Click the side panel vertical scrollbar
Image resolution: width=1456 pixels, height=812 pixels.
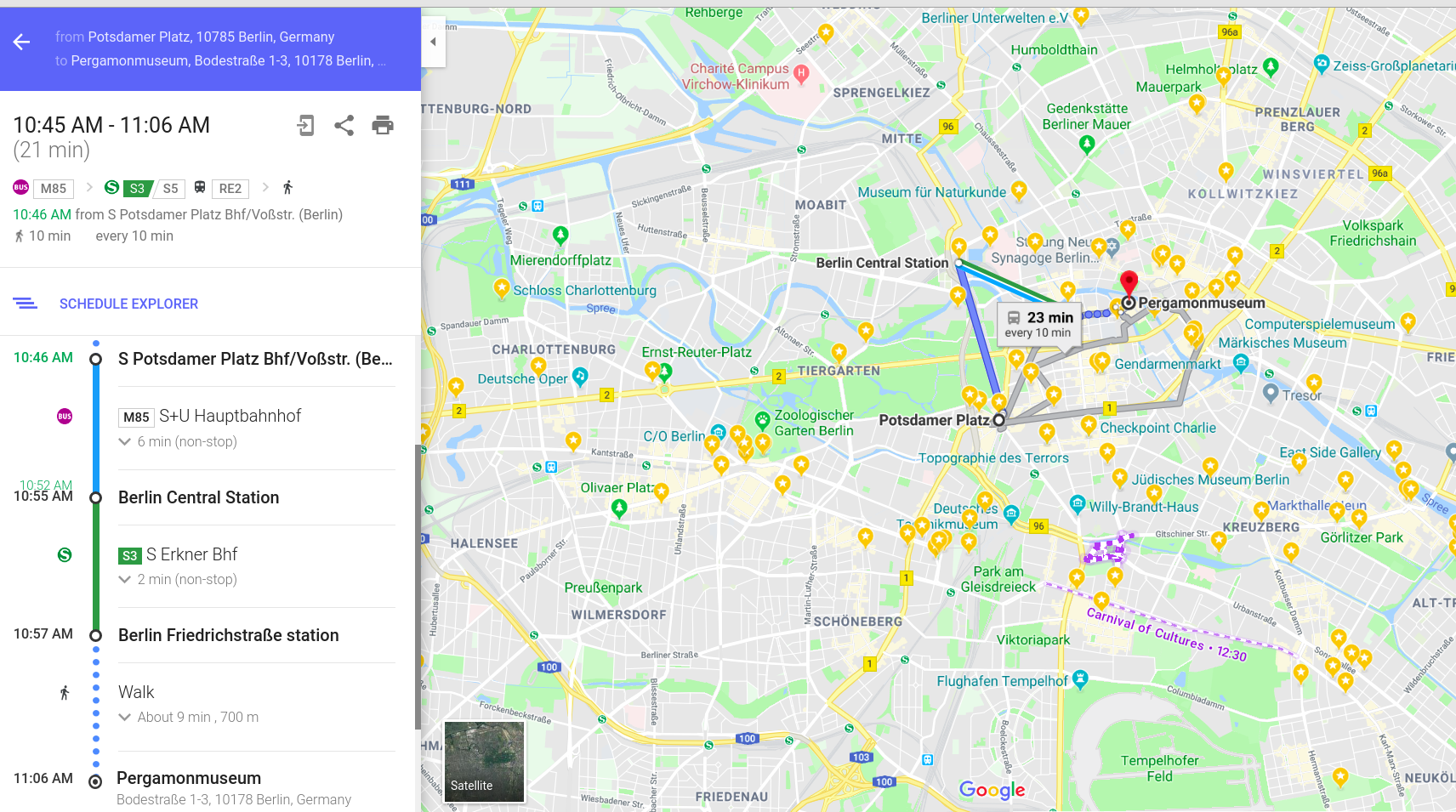[417, 587]
